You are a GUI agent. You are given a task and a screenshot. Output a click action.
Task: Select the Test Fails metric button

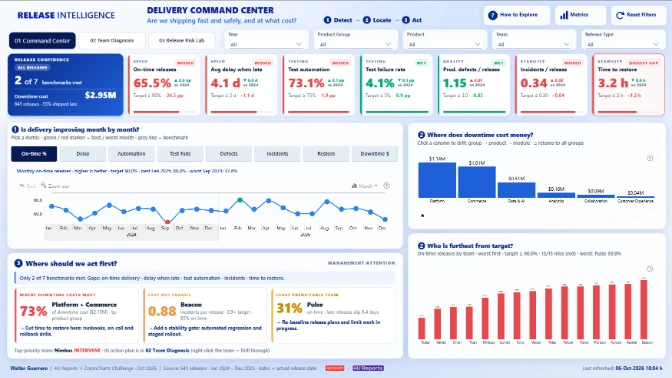tap(180, 154)
